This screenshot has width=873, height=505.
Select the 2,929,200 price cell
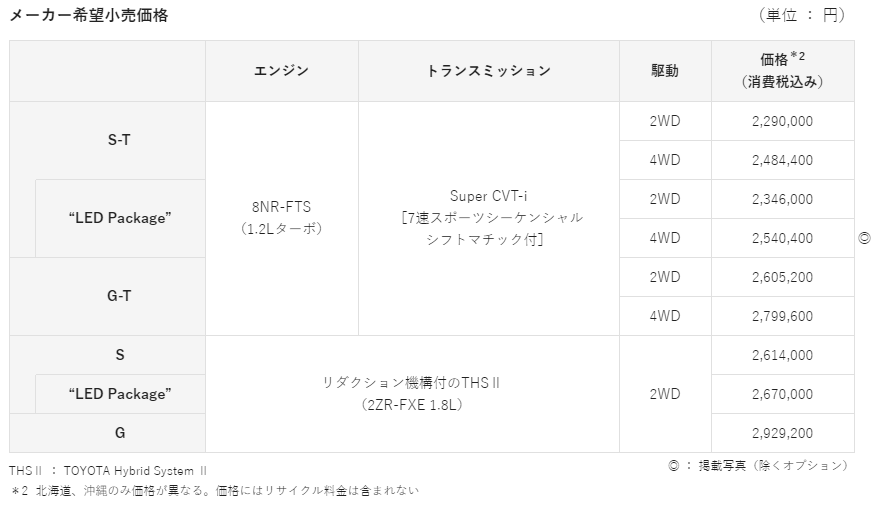click(x=782, y=433)
